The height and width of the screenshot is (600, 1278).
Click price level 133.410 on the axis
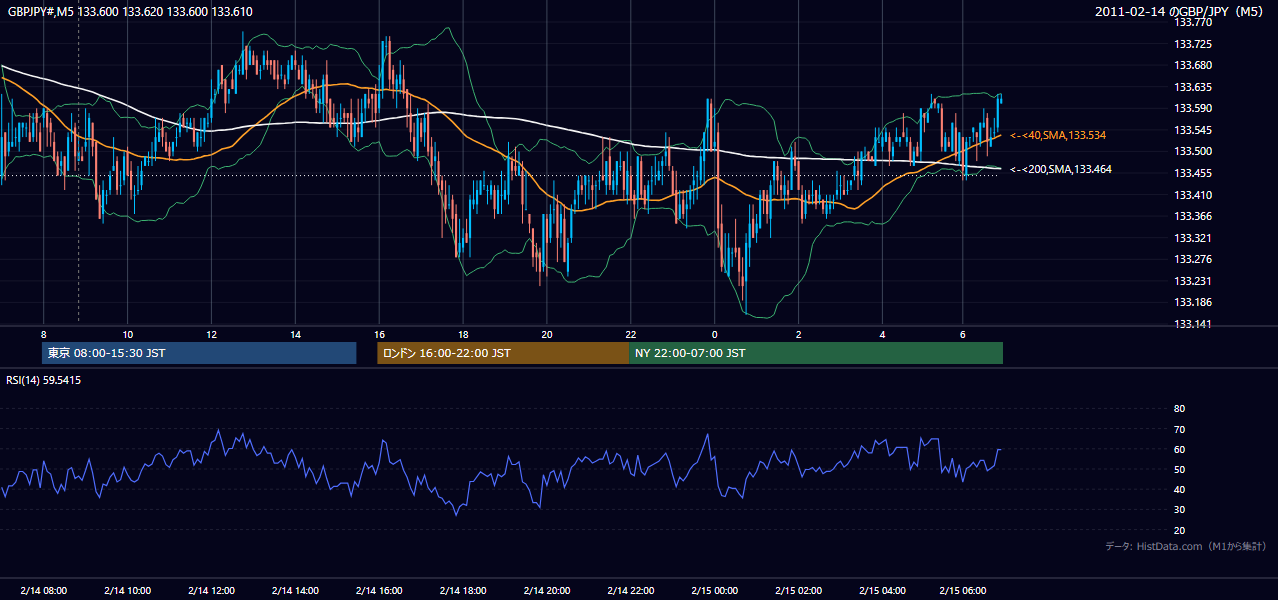[1192, 195]
